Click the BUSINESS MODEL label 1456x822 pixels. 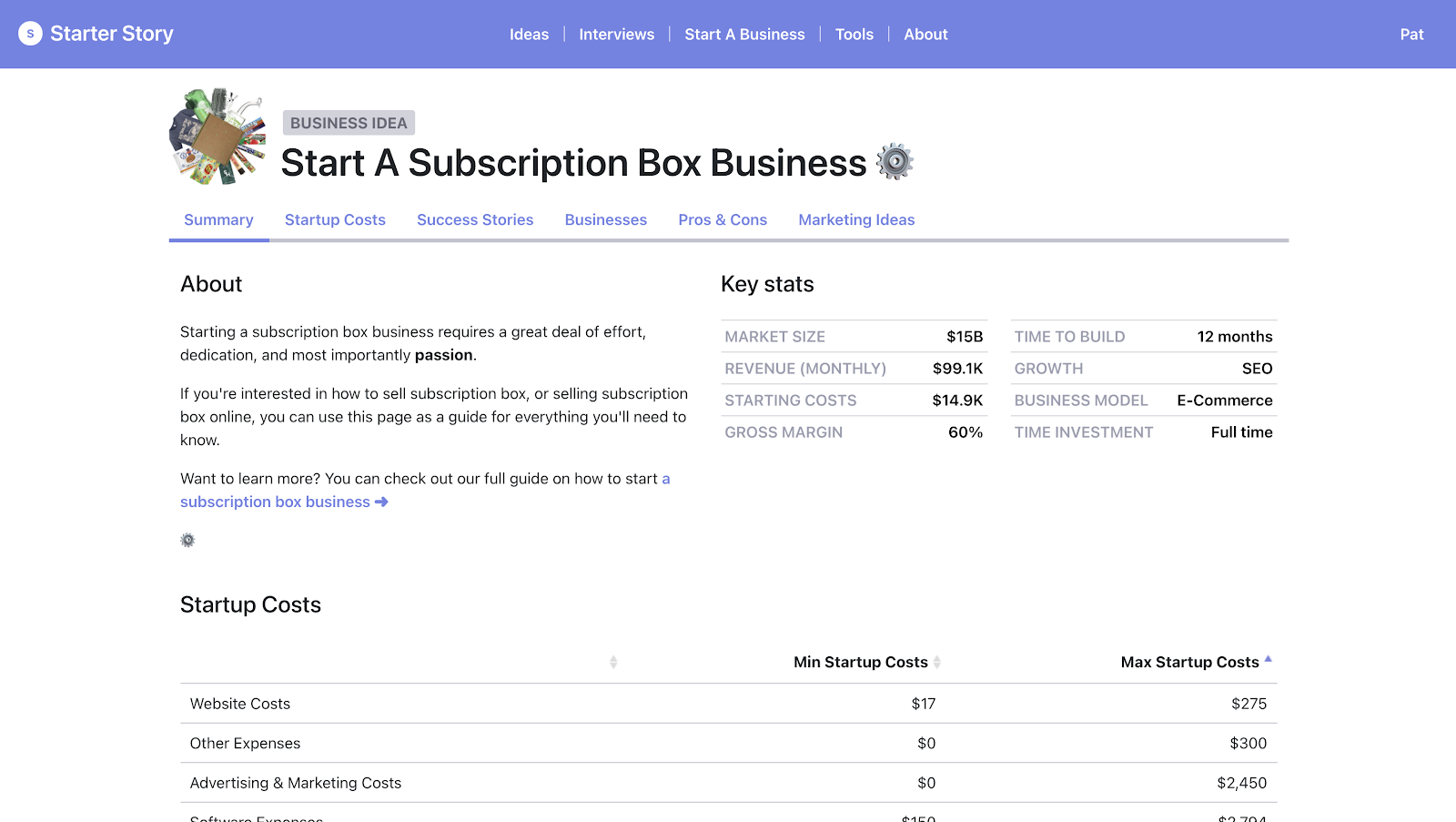coord(1081,400)
